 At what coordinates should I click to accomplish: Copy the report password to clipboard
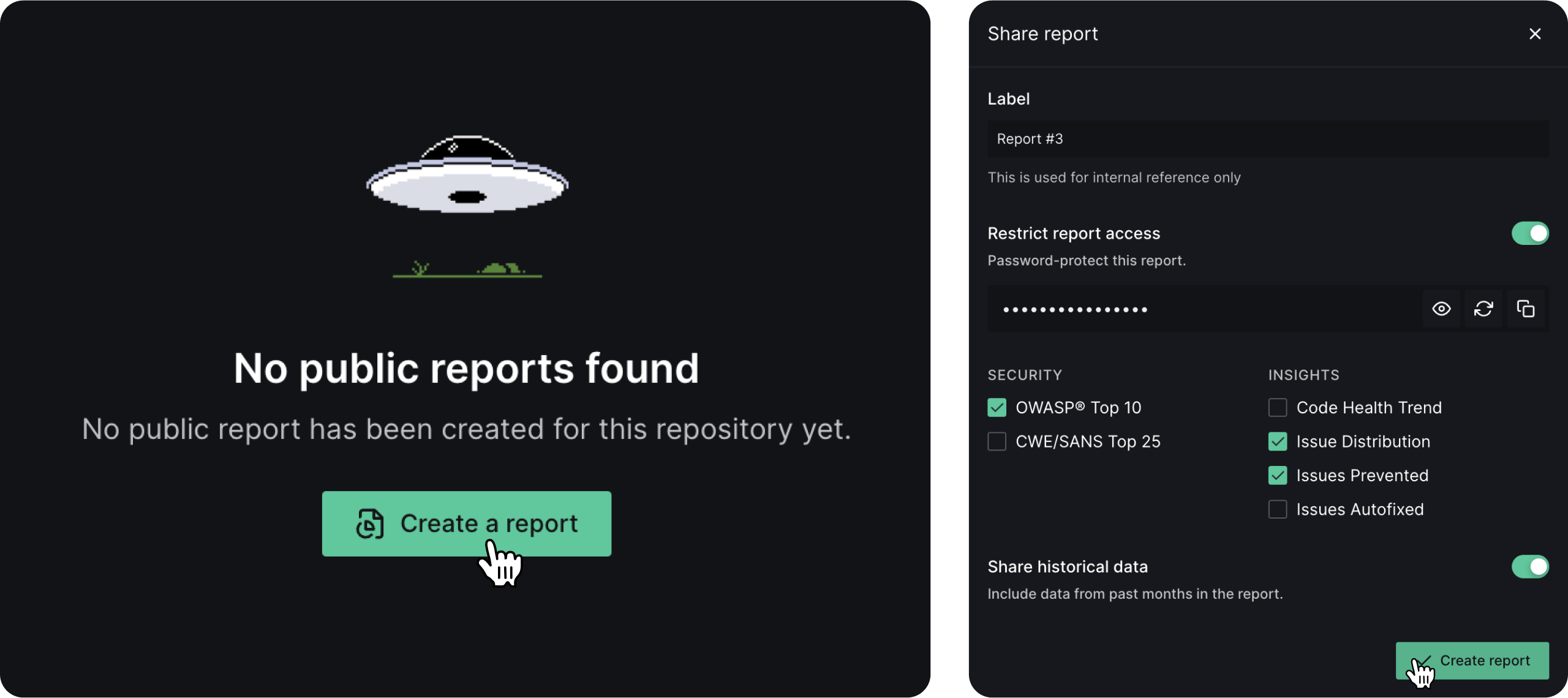pos(1525,309)
